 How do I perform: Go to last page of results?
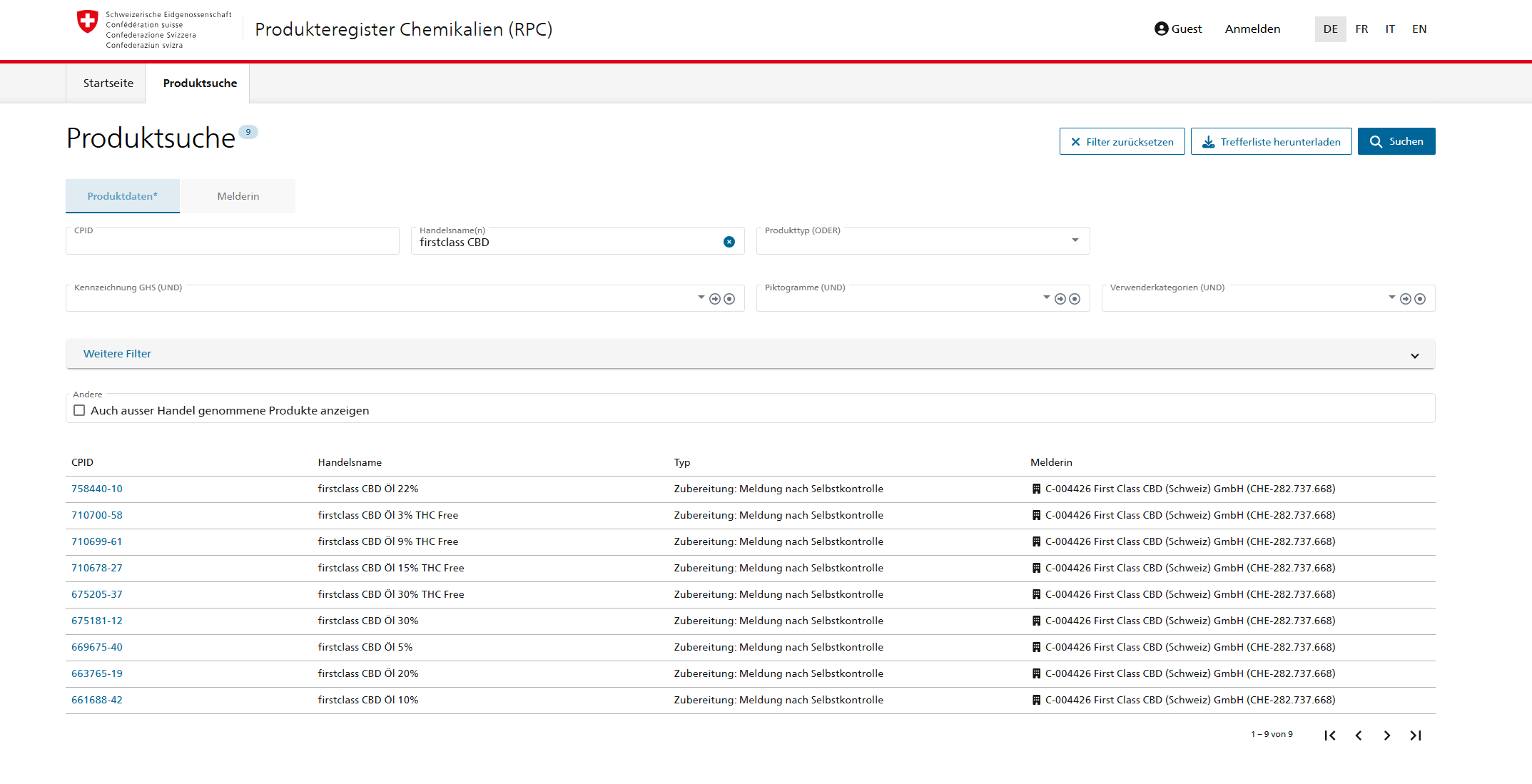(x=1415, y=735)
